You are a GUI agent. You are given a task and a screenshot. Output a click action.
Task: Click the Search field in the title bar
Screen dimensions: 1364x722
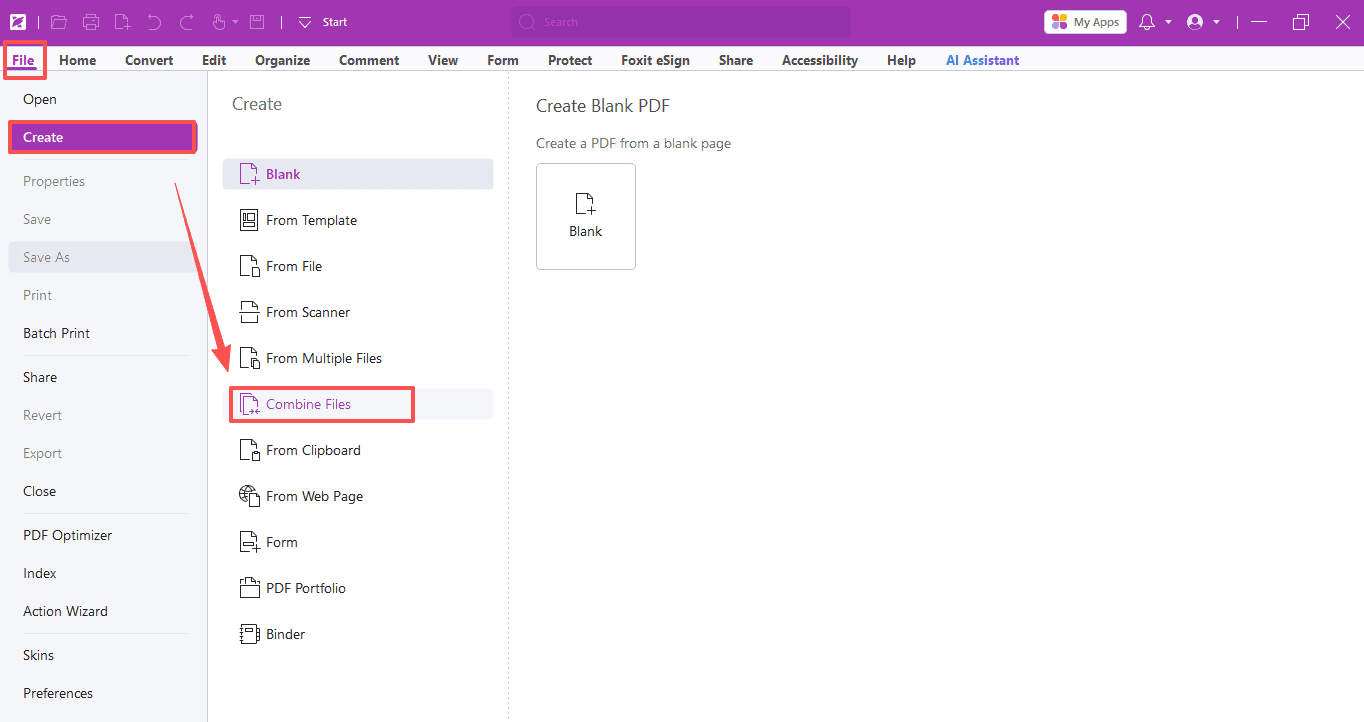pos(681,22)
